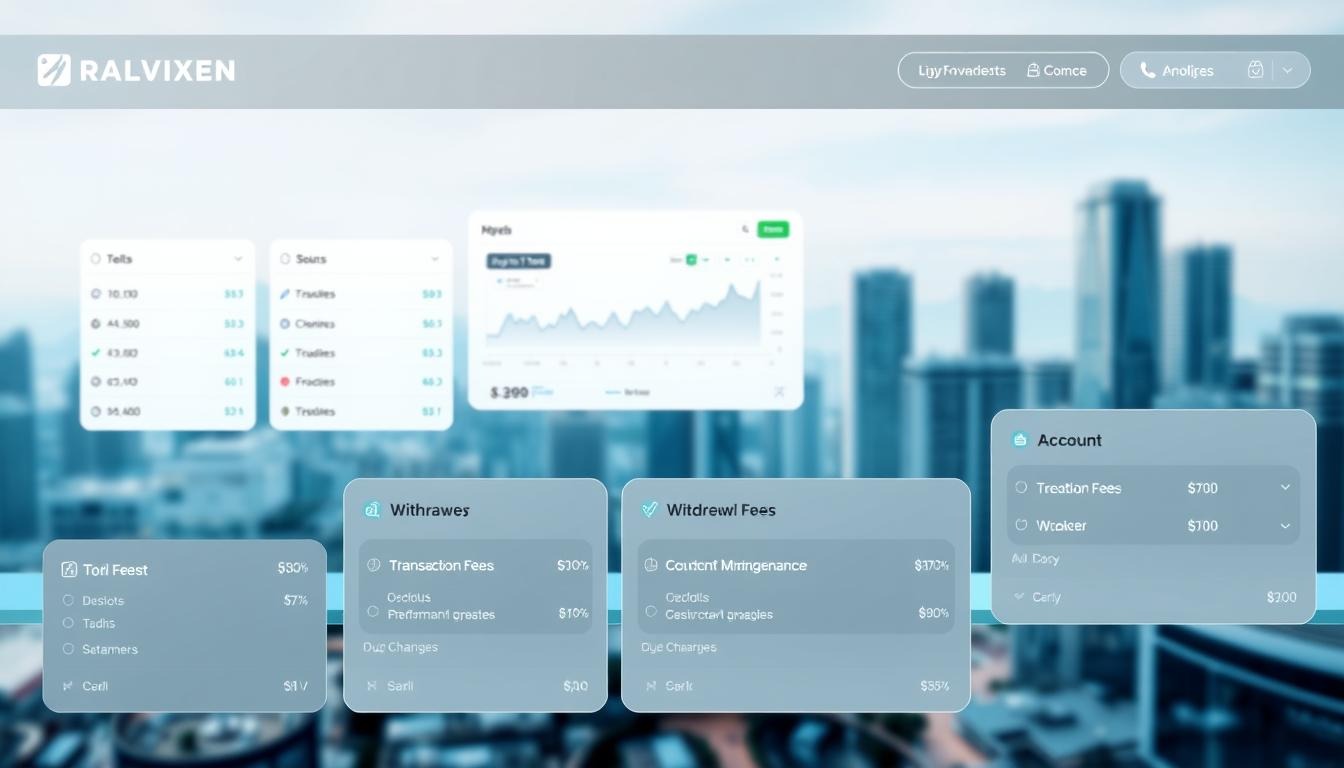Toggle the circle beside Transaction Fees in Withdrawes
1344x768 pixels.
372,565
